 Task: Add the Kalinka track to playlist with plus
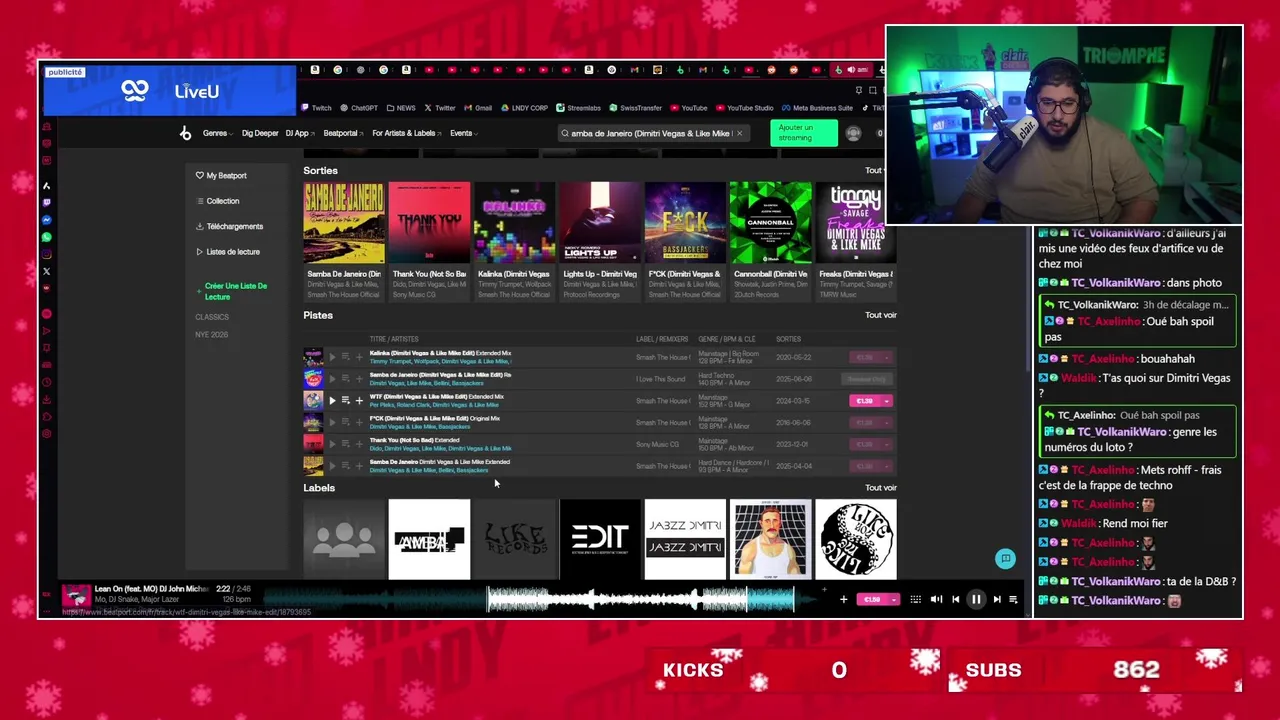coord(359,357)
